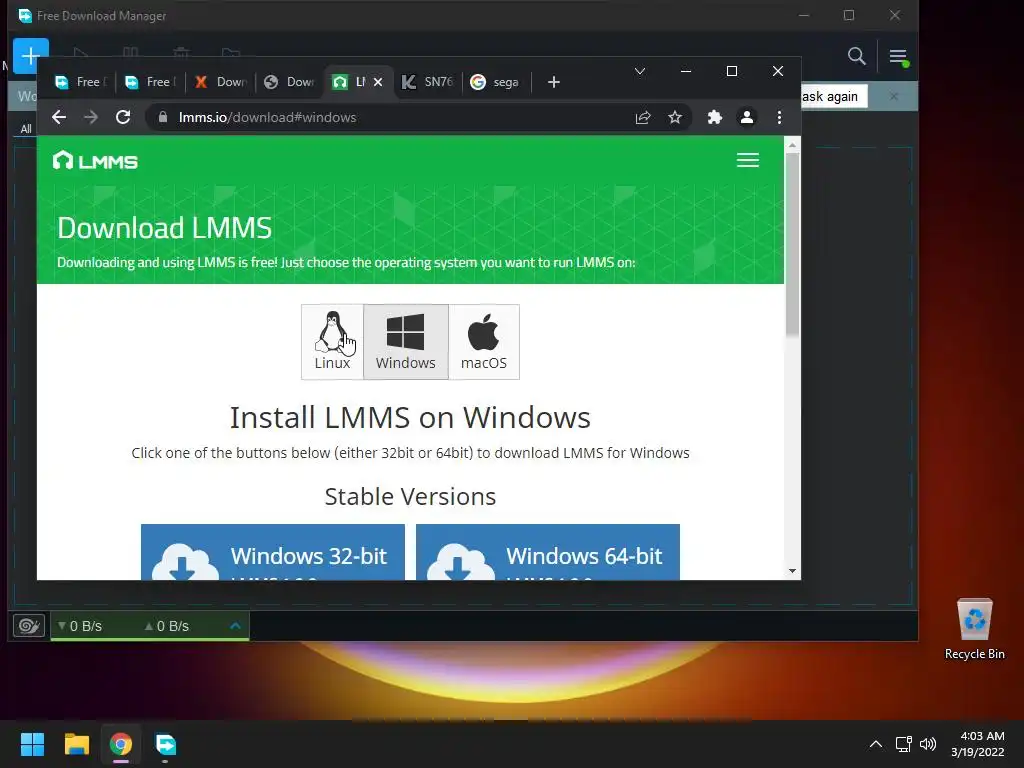The height and width of the screenshot is (768, 1024).
Task: Open File Explorer from taskbar
Action: pyautogui.click(x=76, y=744)
